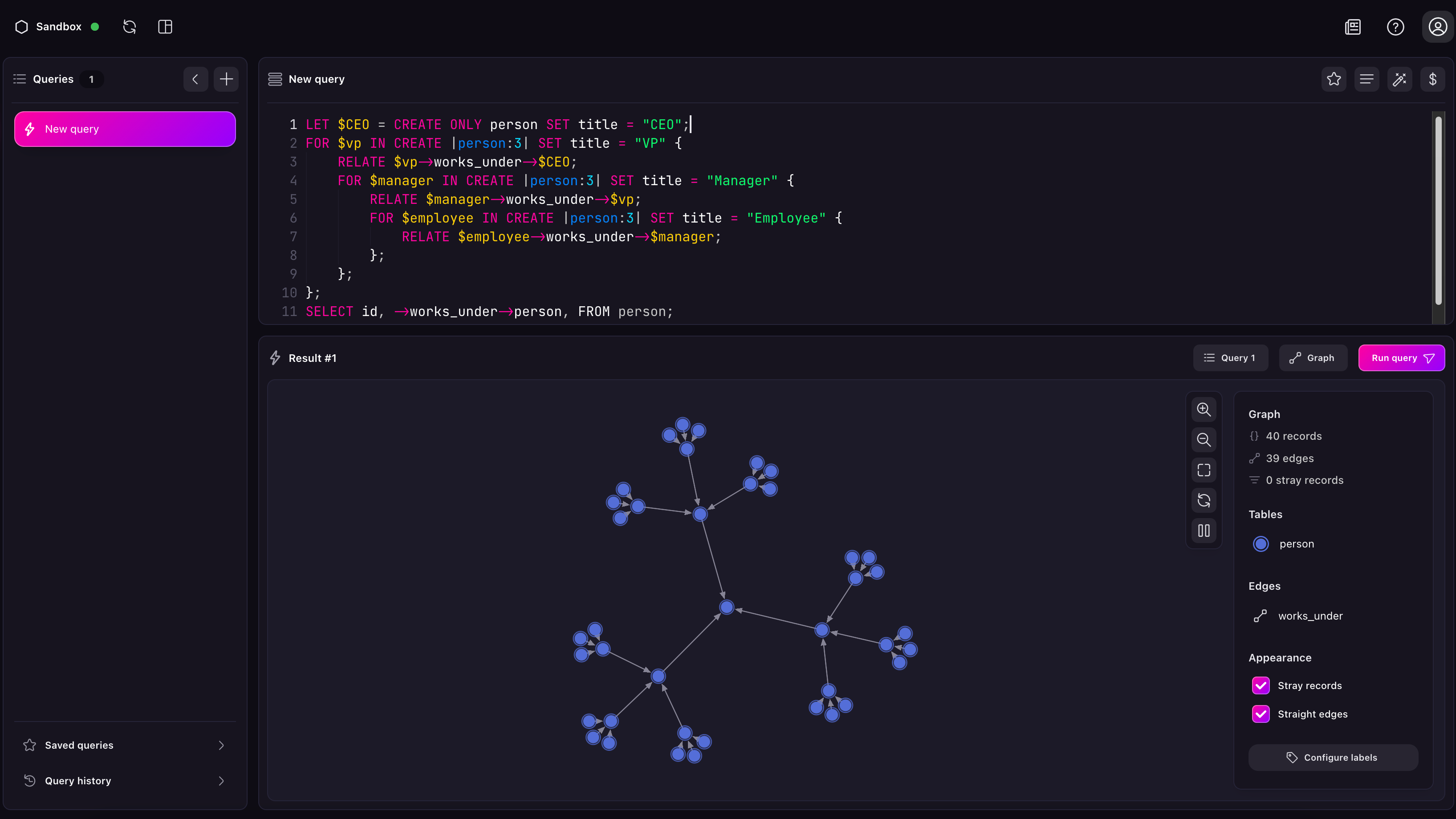Open help with the question mark icon
Viewport: 1456px width, 819px height.
click(x=1395, y=27)
